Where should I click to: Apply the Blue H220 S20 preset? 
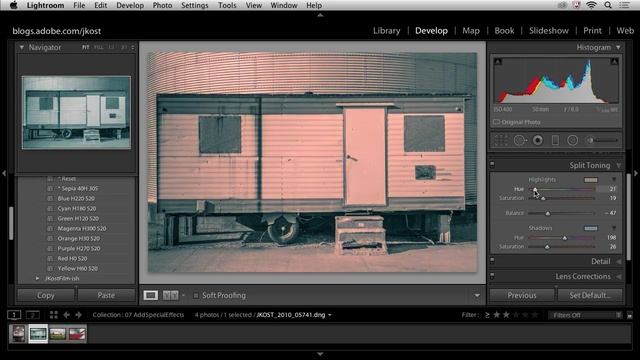(x=76, y=198)
